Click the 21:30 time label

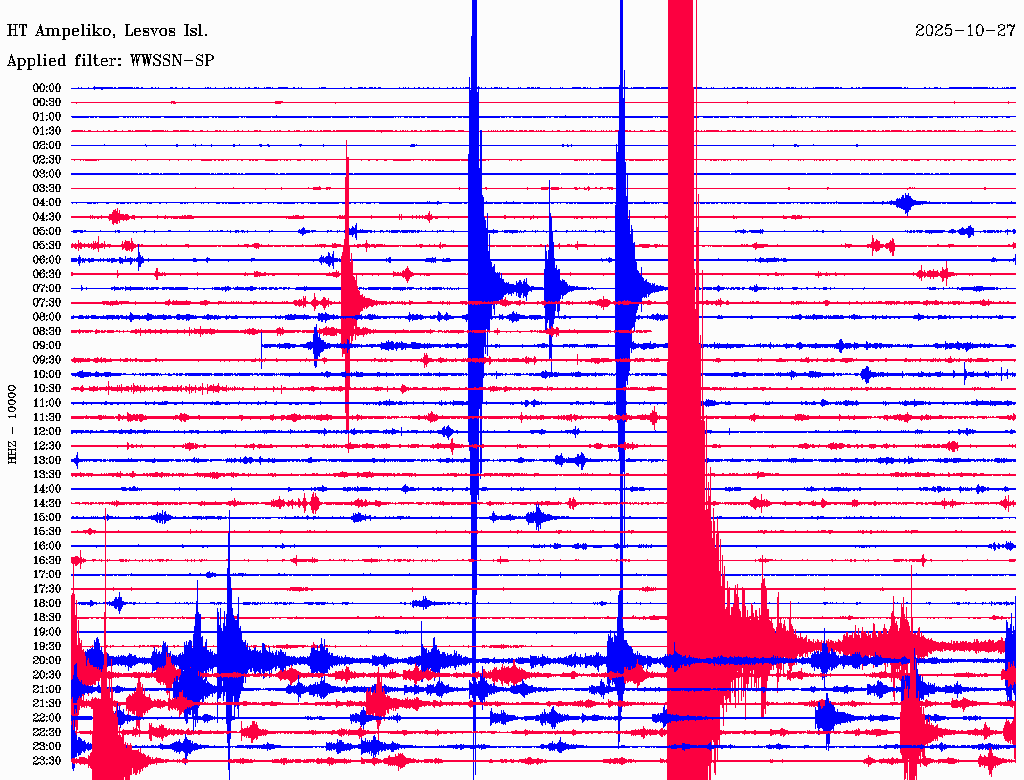tap(47, 704)
